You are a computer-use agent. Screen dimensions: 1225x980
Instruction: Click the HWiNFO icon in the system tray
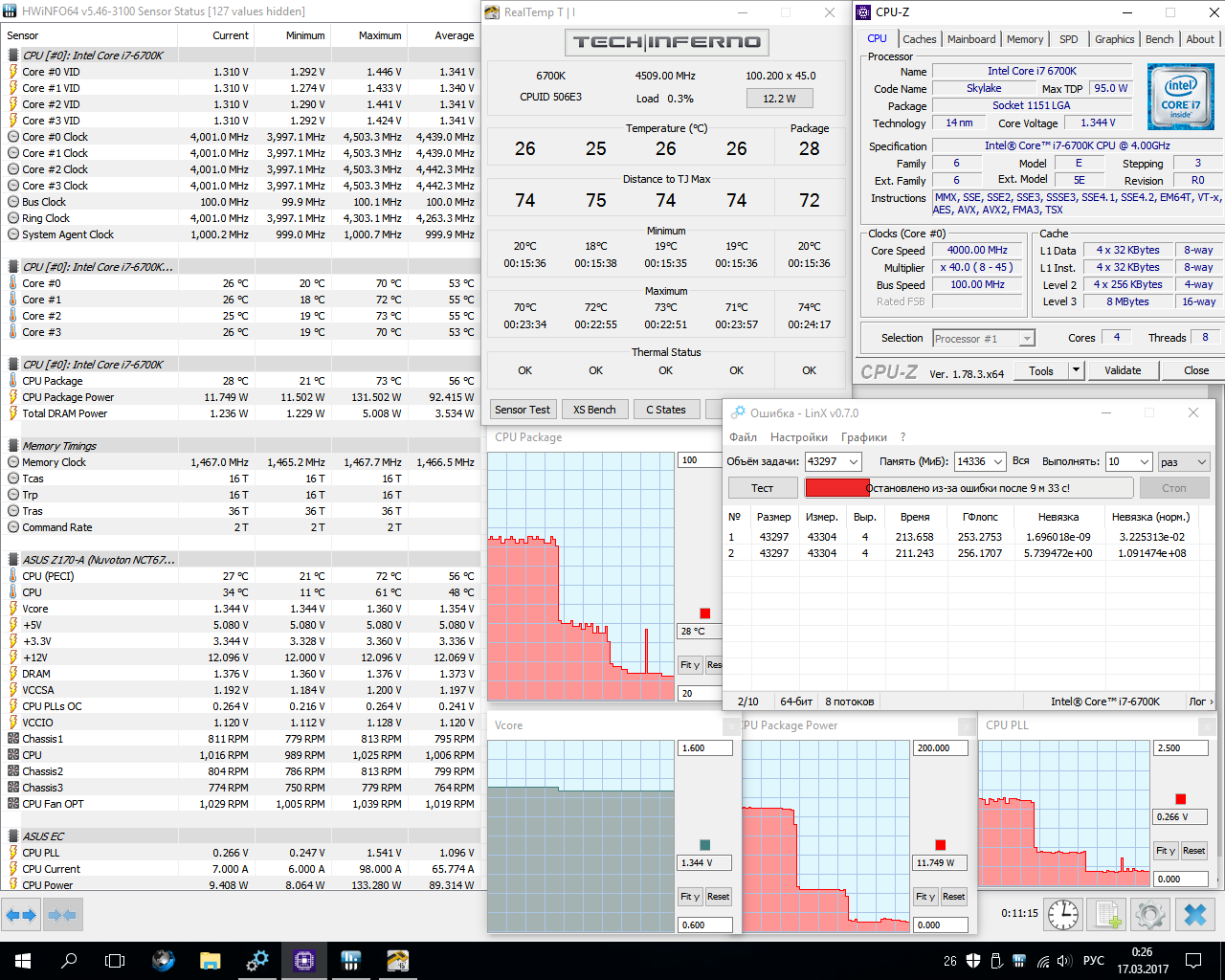coord(1018,961)
